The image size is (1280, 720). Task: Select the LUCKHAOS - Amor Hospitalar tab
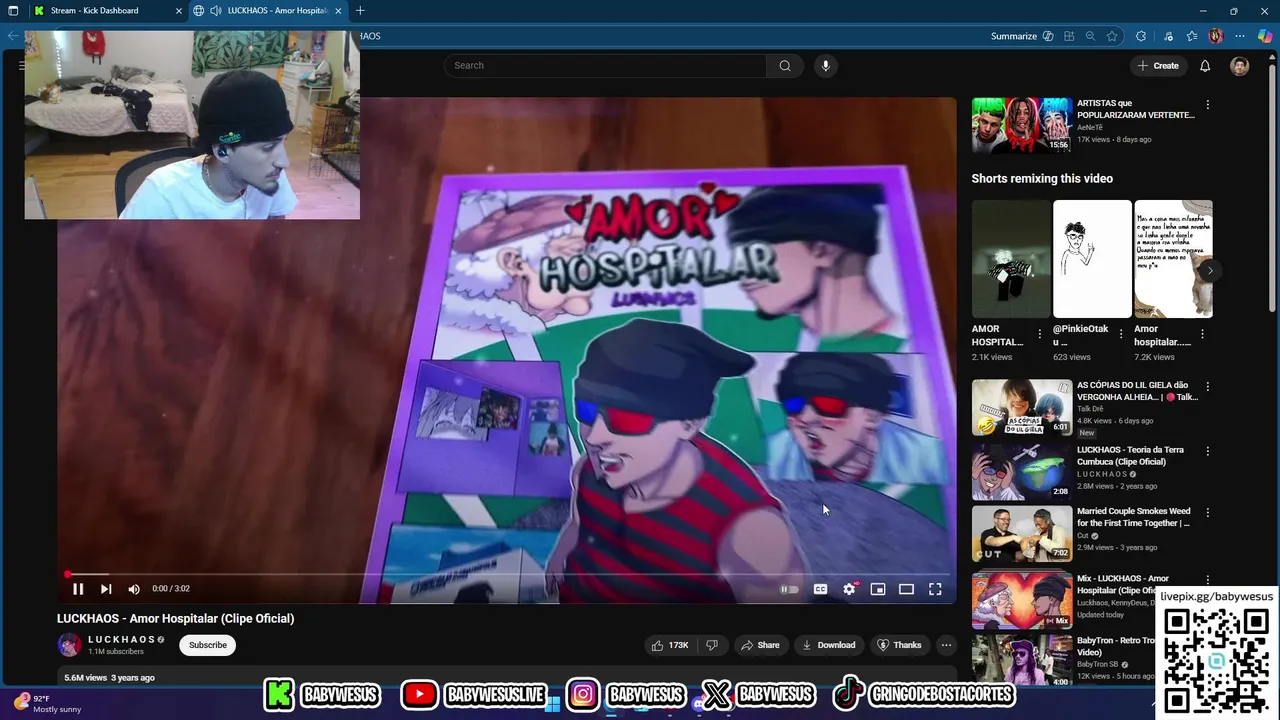(268, 10)
